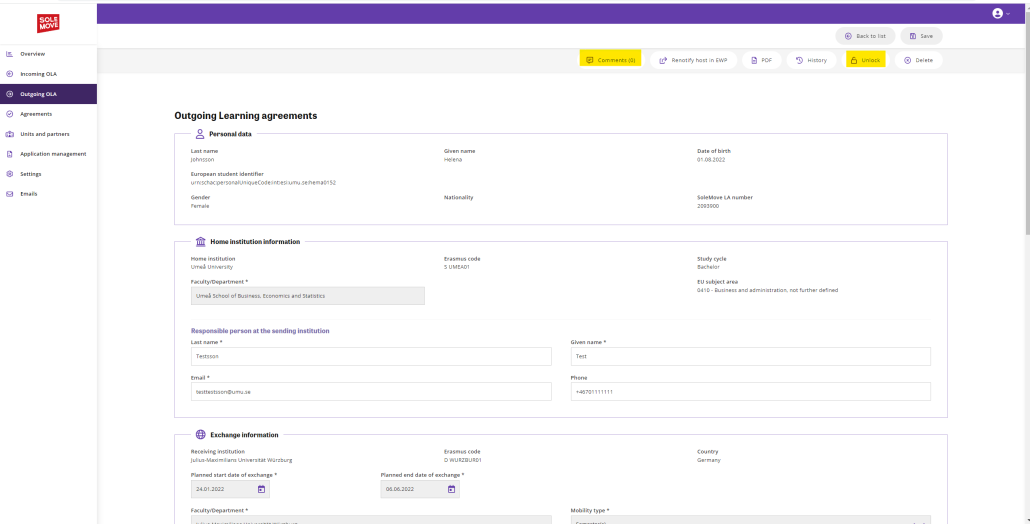1030x524 pixels.
Task: Select Outgoing OLA in sidebar
Action: coord(49,94)
